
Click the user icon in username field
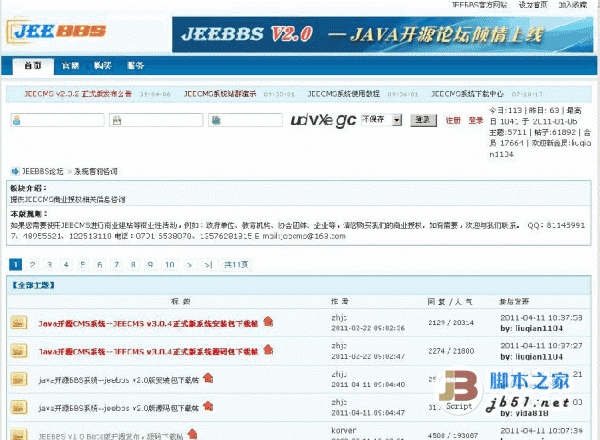coord(16,121)
